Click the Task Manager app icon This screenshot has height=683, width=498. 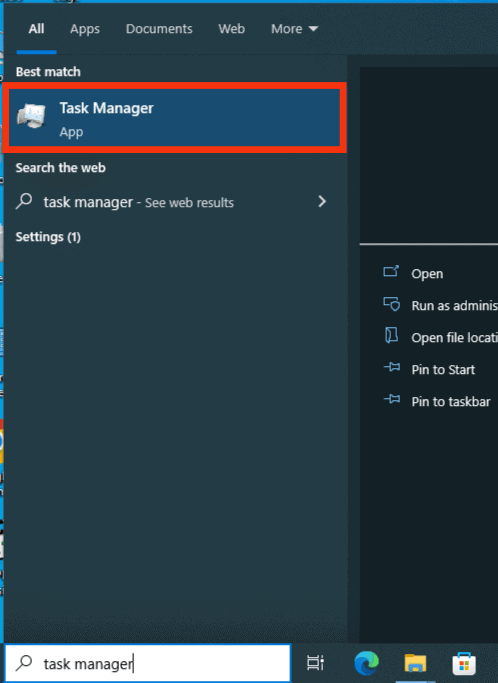coord(31,116)
